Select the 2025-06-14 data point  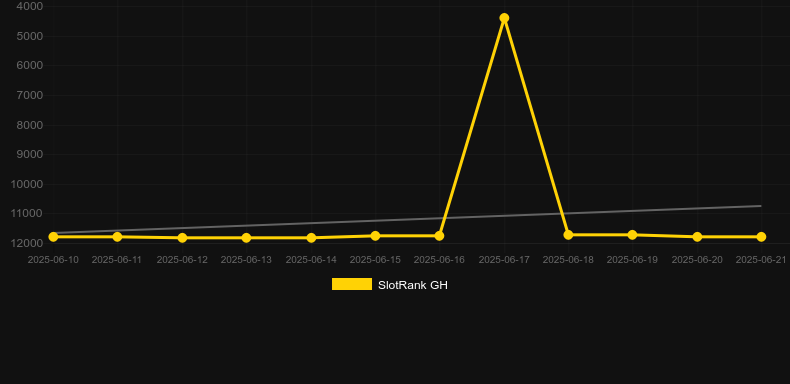311,238
